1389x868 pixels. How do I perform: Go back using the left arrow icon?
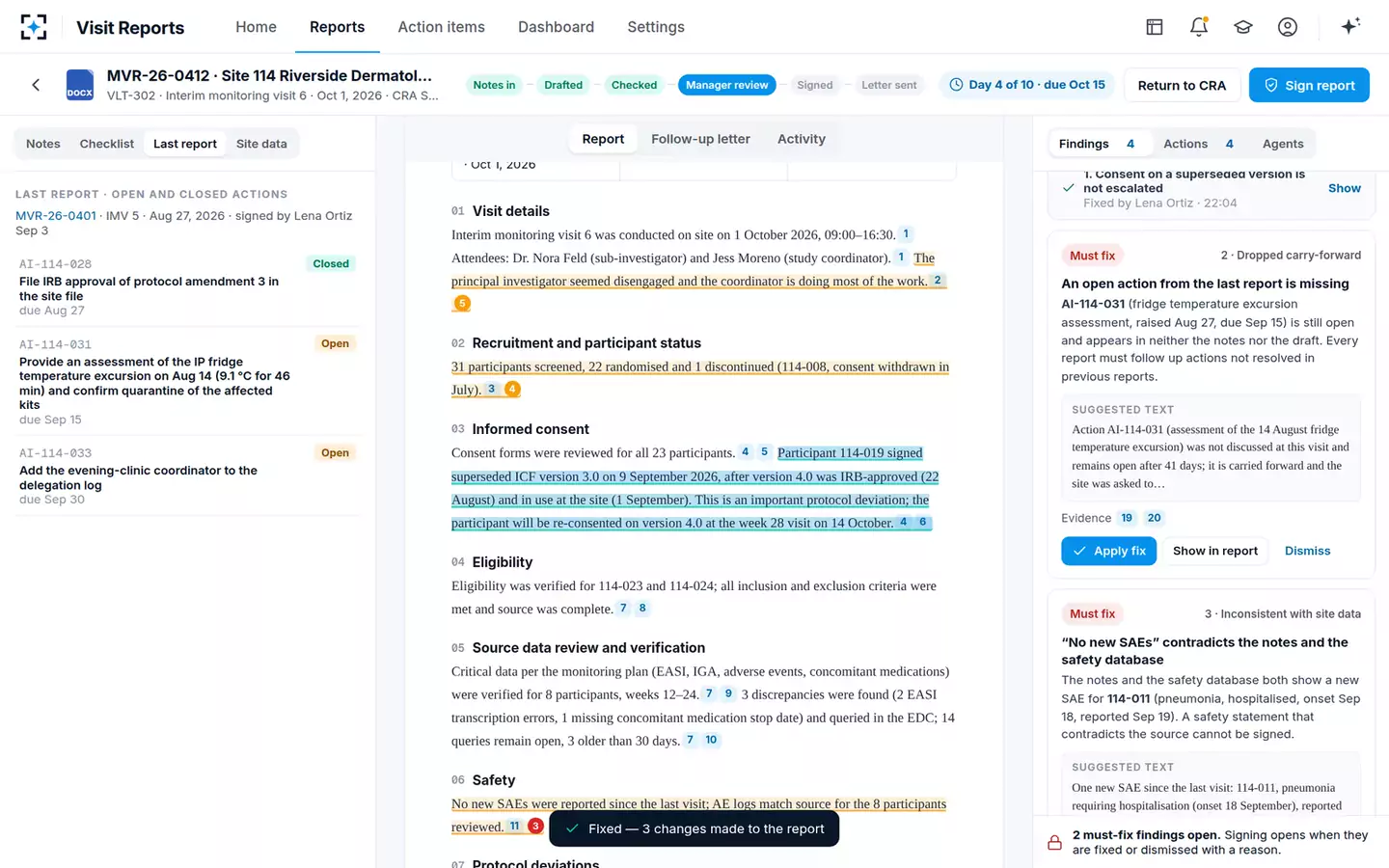36,85
